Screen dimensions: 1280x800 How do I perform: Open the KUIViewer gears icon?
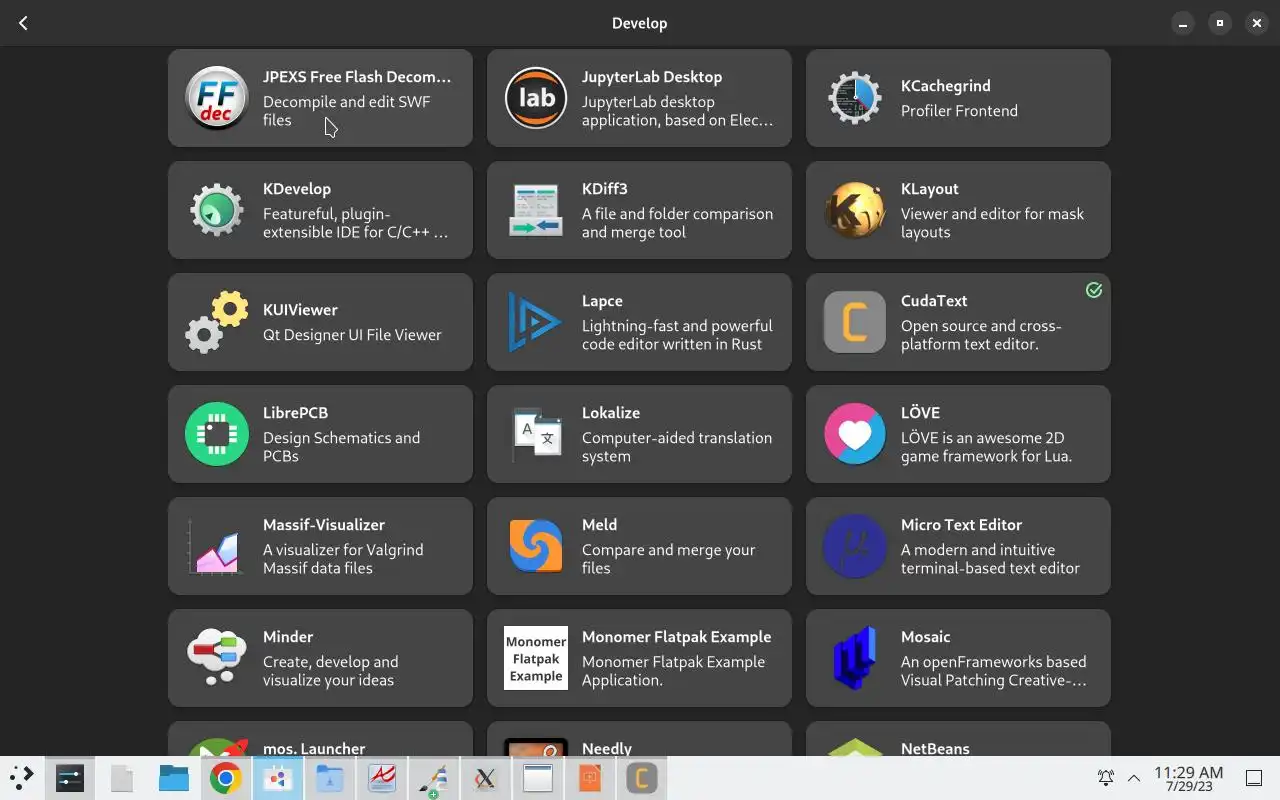217,322
